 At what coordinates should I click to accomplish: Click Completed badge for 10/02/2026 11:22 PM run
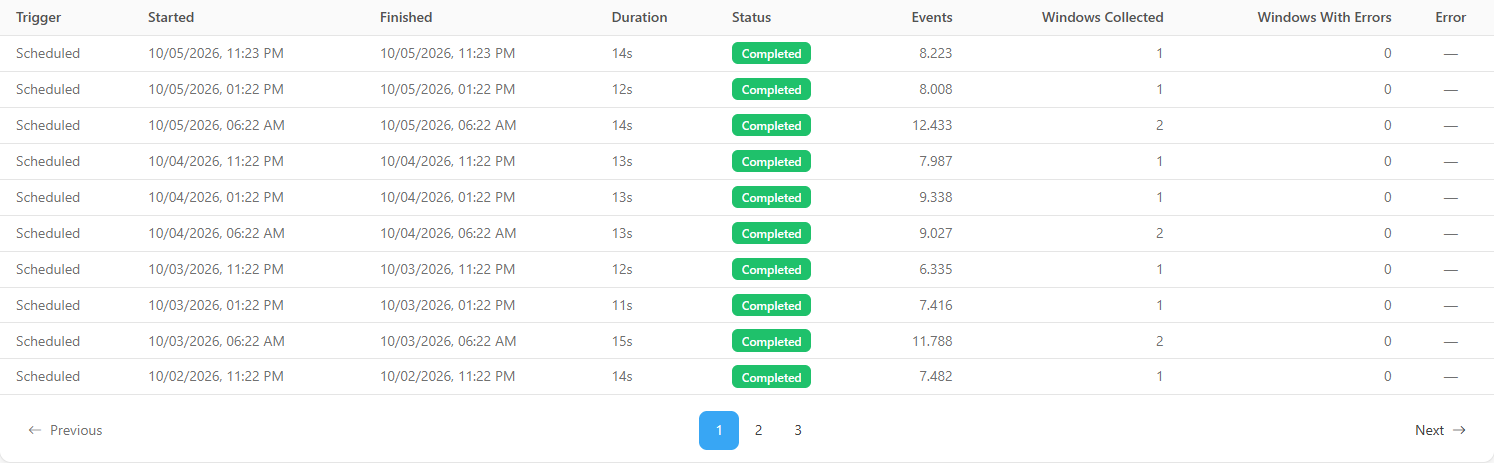tap(771, 378)
